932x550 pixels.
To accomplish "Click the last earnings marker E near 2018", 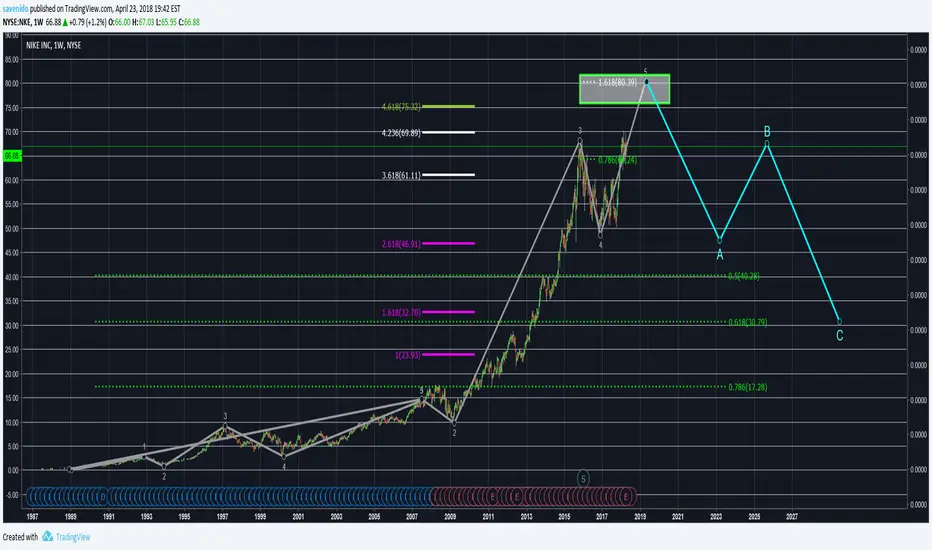I will click(625, 496).
